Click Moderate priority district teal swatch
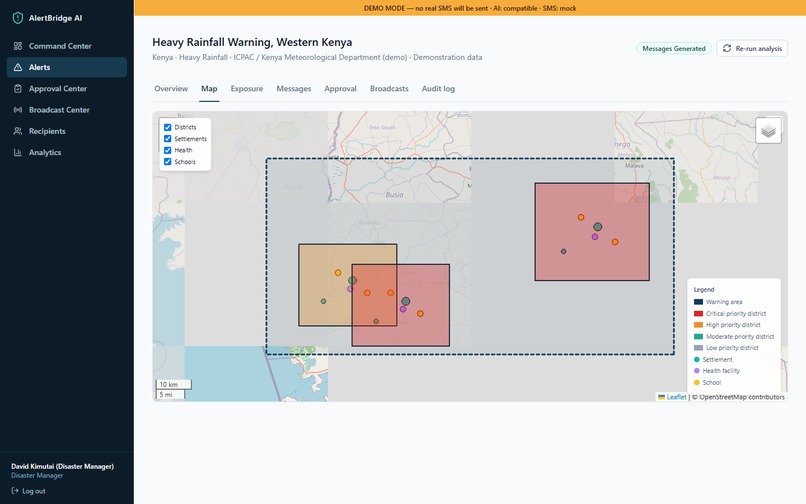This screenshot has height=504, width=806. tap(698, 336)
